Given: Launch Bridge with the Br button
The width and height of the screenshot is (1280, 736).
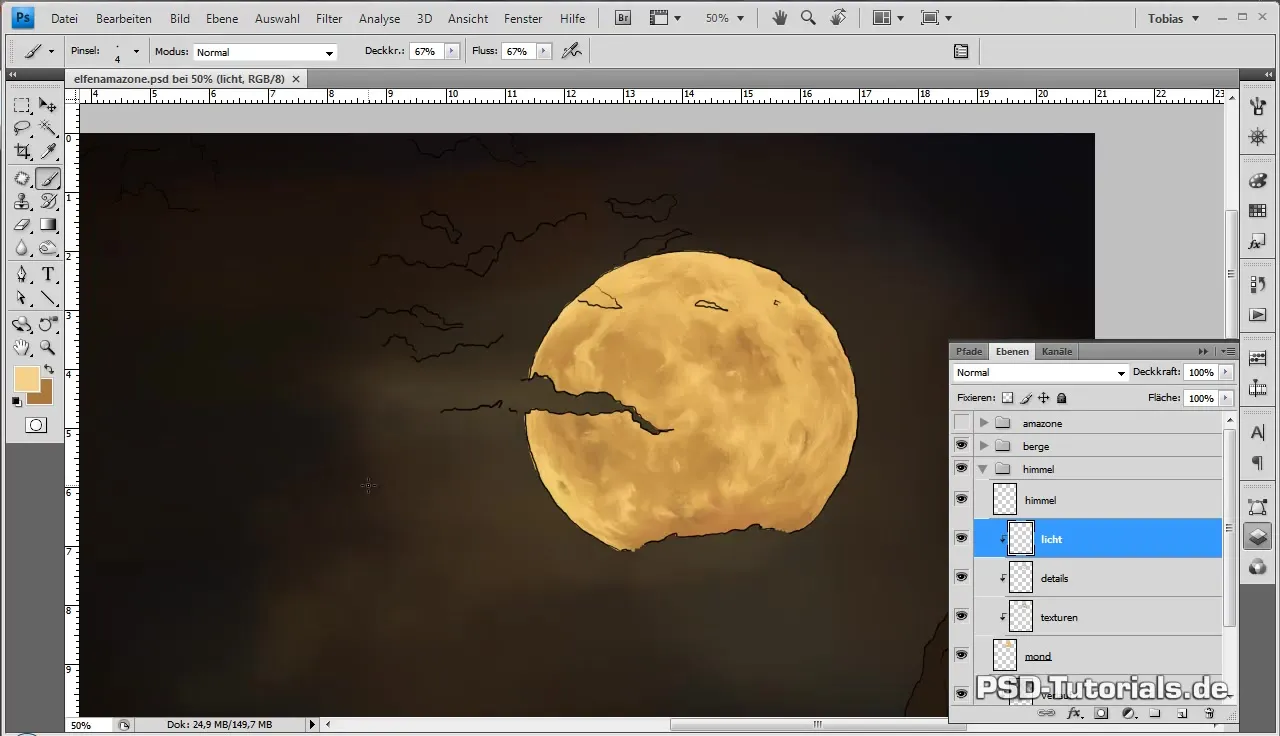Looking at the screenshot, I should [x=622, y=18].
